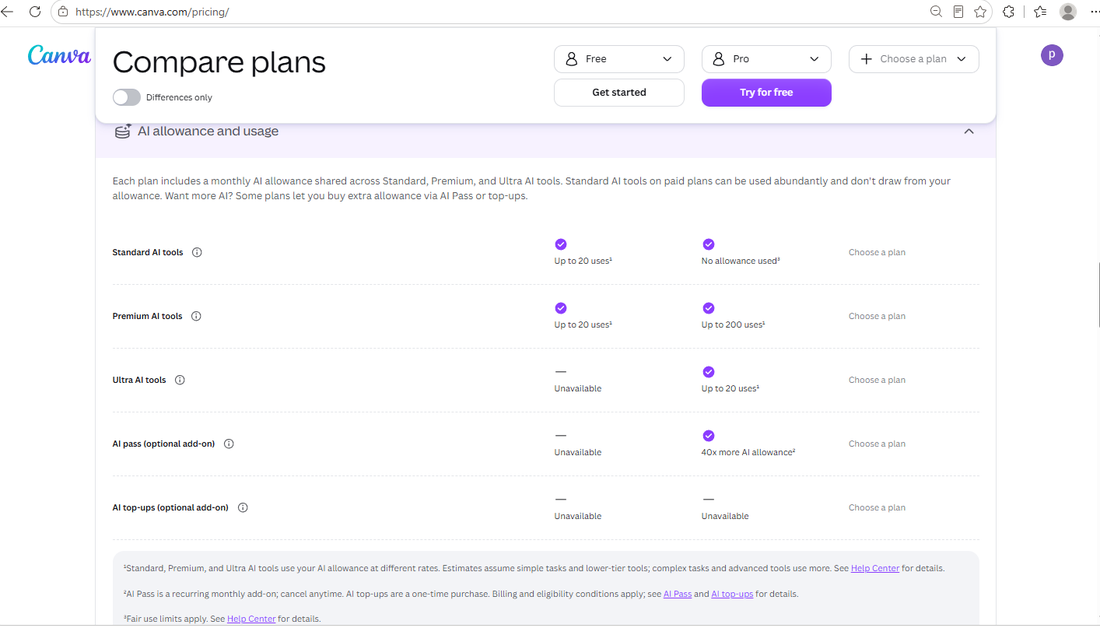Click 'Choose a plan' in AI top-ups row
This screenshot has width=1100, height=628.
point(877,508)
